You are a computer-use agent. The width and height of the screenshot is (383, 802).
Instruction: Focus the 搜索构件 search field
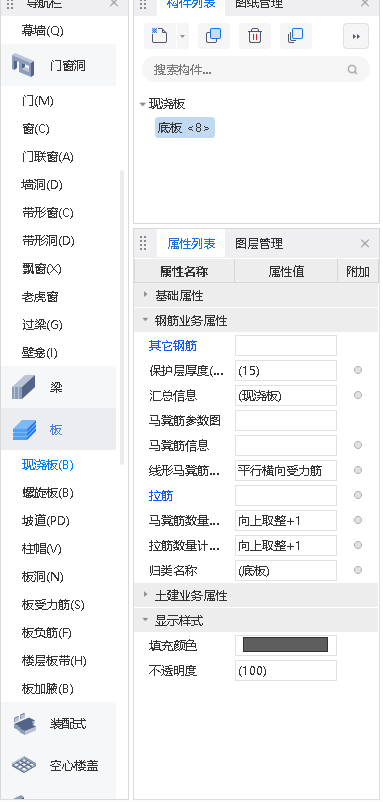point(256,70)
